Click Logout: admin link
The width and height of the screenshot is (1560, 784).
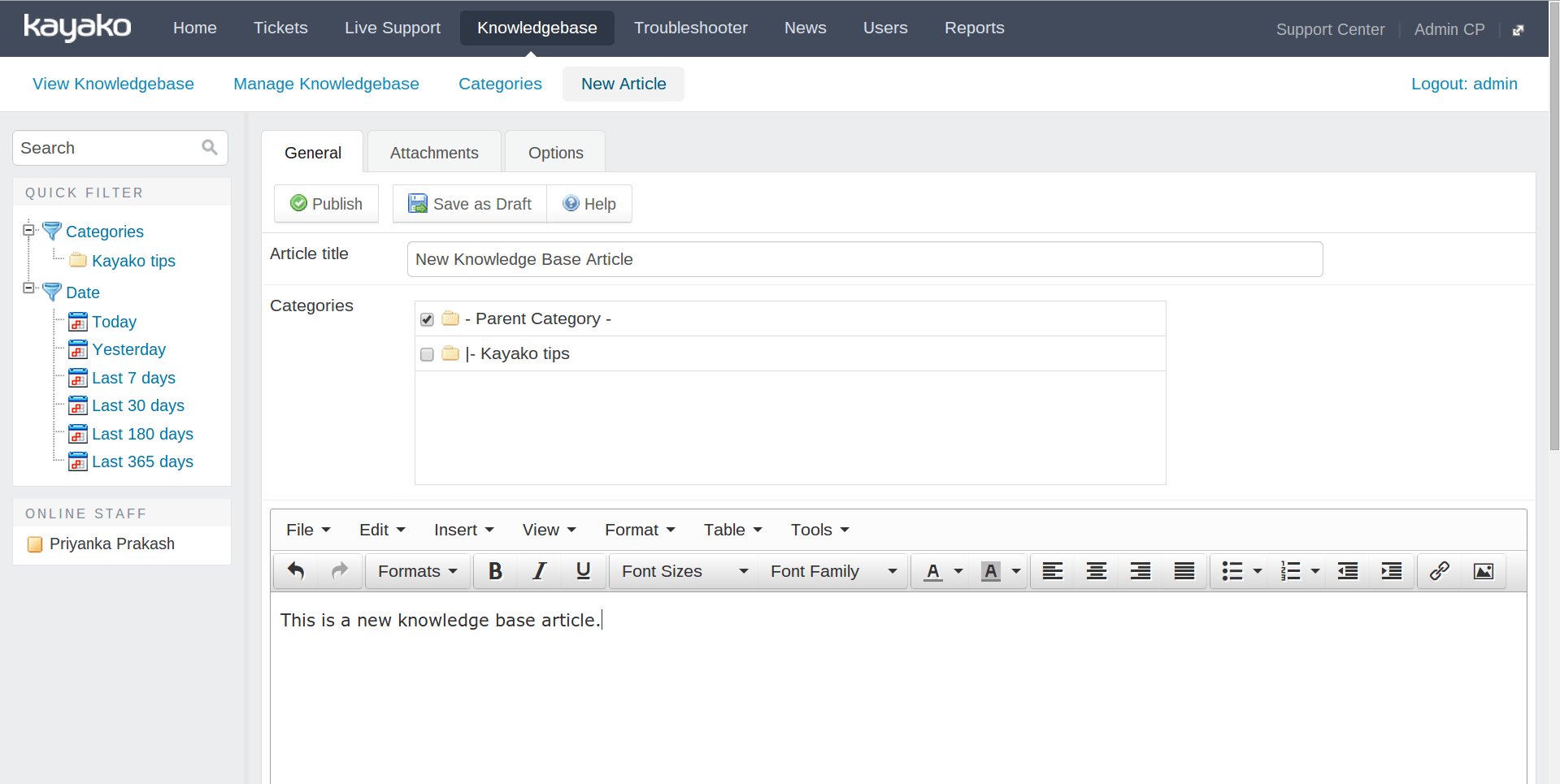(1464, 84)
